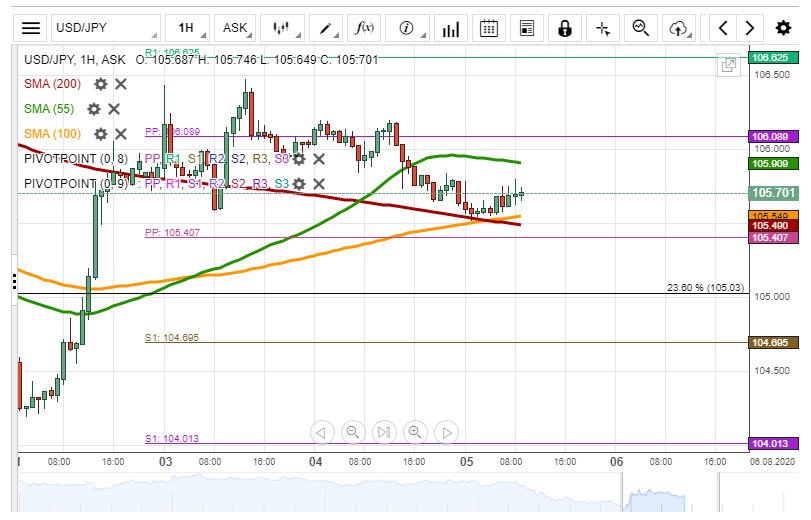Click the 06.08.2020 date label
Image resolution: width=811 pixels, height=520 pixels.
[x=772, y=462]
